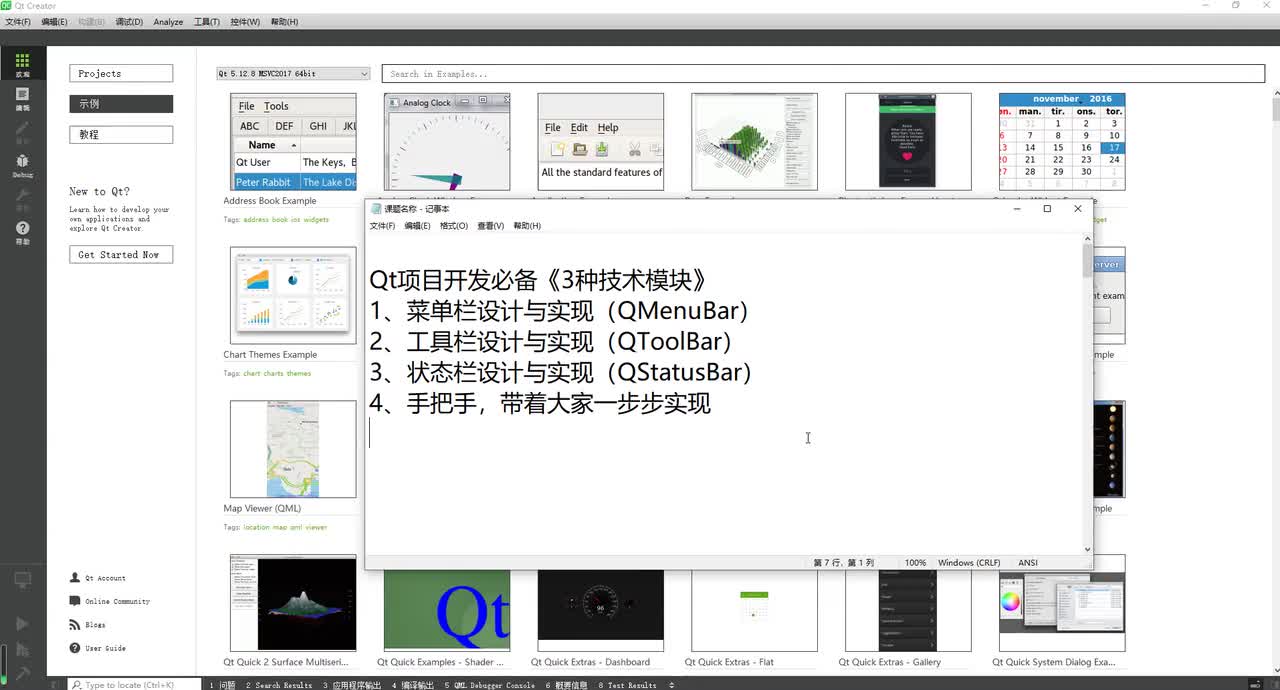Select the Projects button on Welcome page
The height and width of the screenshot is (690, 1280).
tap(121, 73)
